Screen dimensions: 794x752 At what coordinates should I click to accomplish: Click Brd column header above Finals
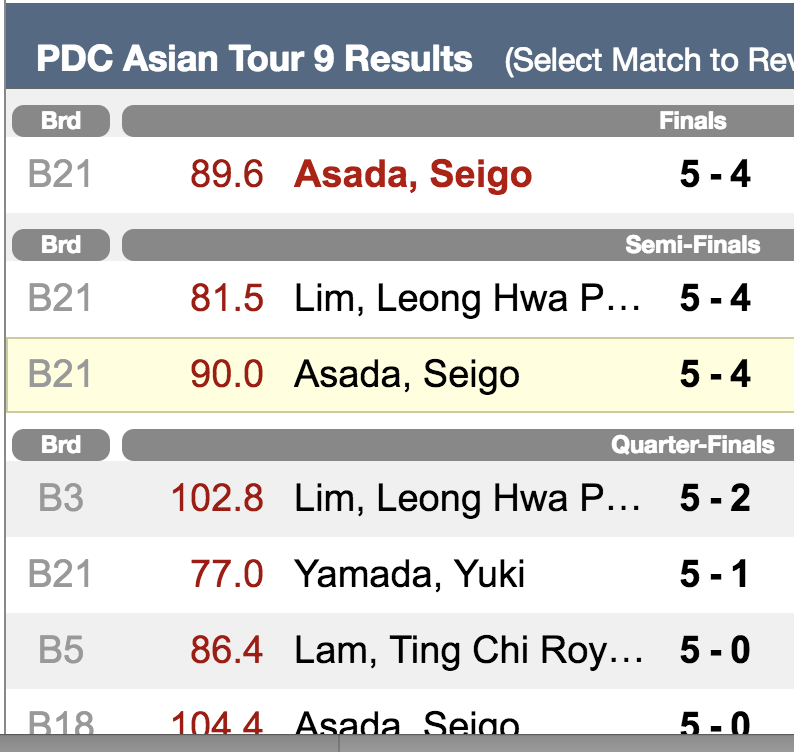(61, 121)
